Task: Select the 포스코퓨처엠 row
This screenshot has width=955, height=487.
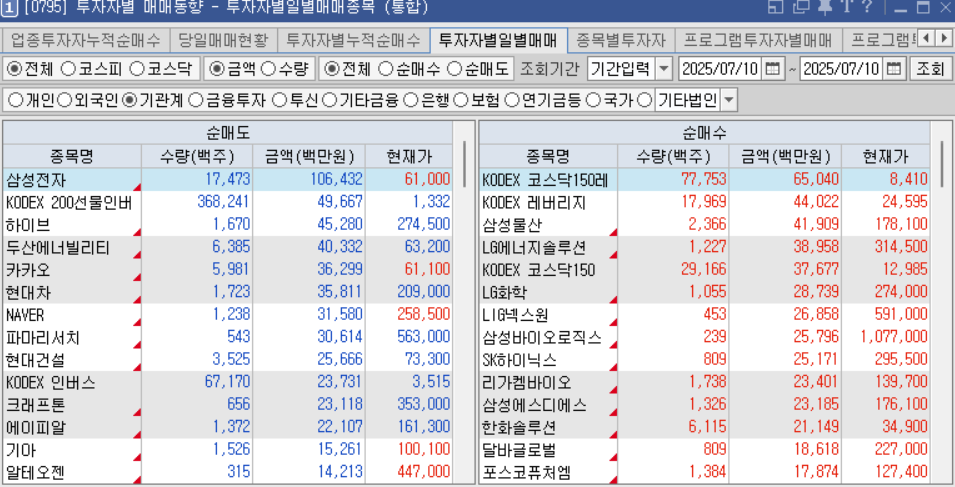Action: [705, 472]
